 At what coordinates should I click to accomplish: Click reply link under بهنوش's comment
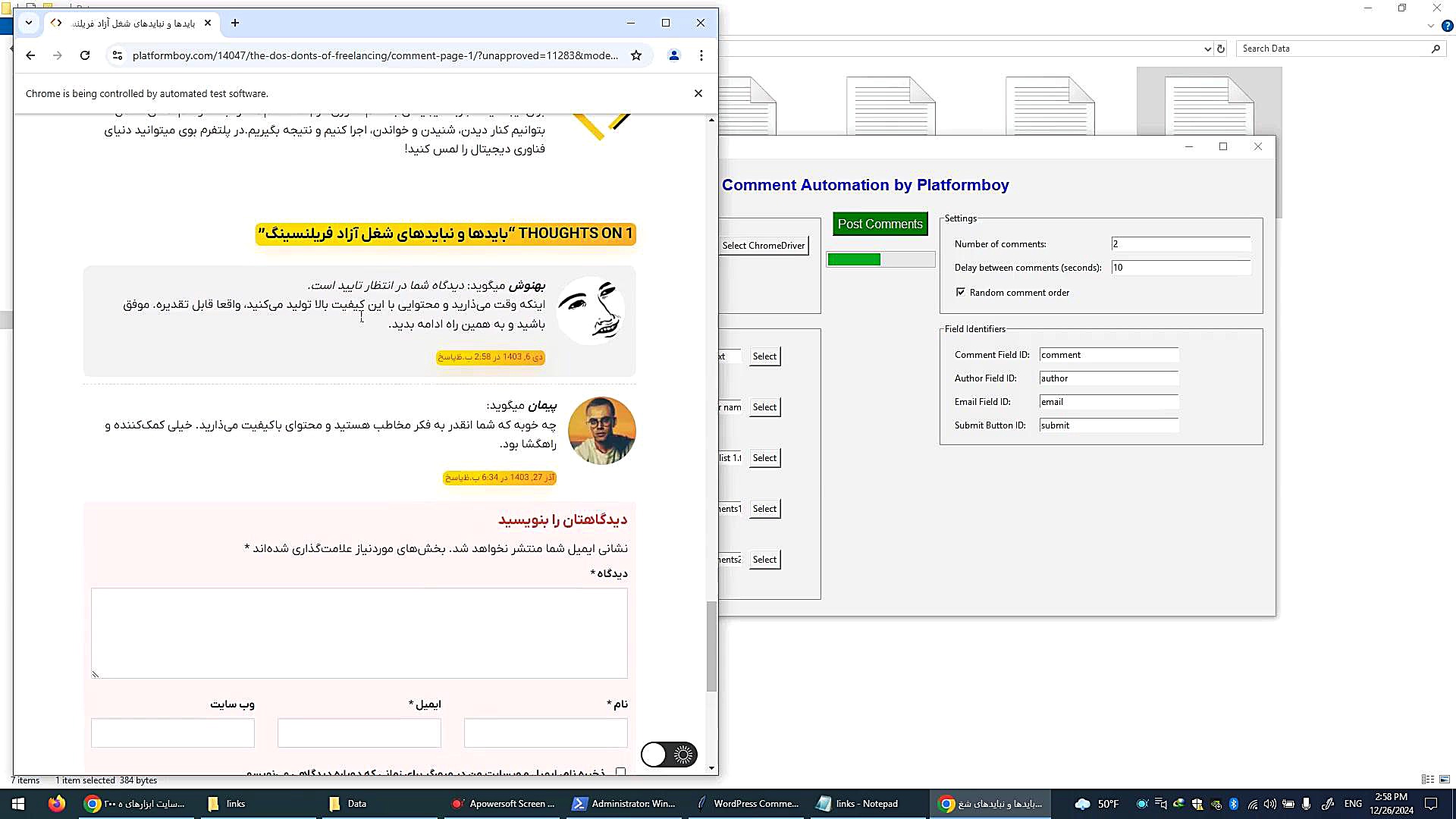click(449, 357)
